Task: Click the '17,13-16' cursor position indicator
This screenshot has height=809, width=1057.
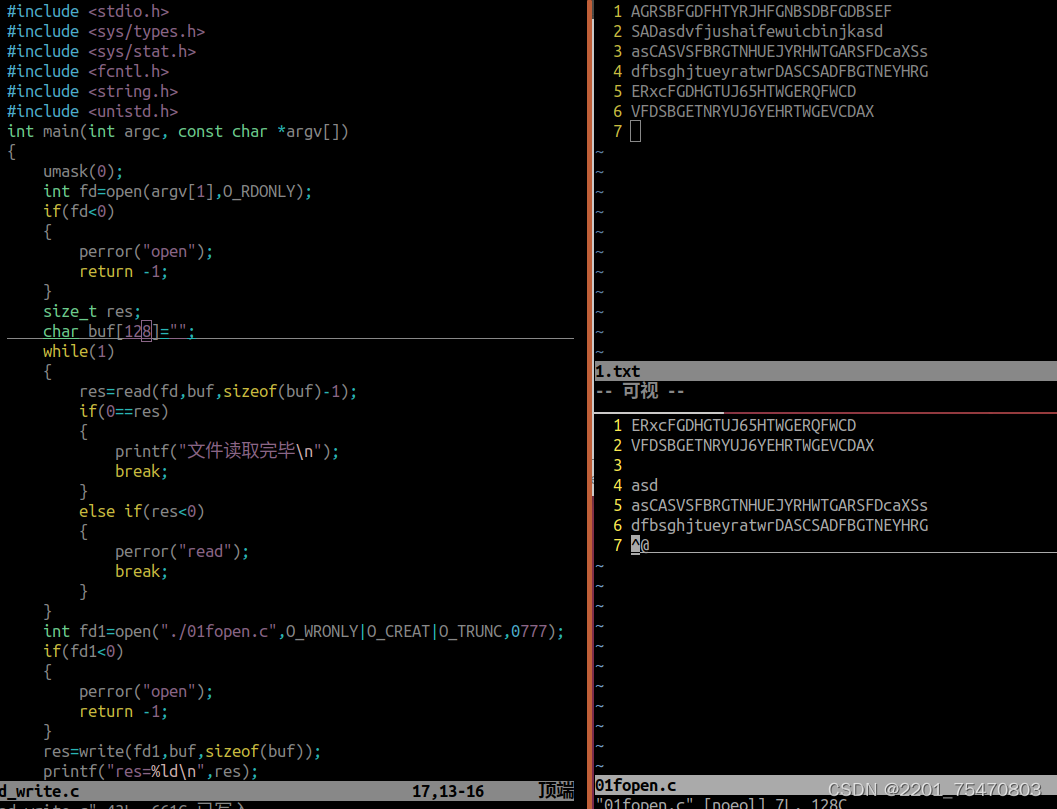Action: pos(448,791)
